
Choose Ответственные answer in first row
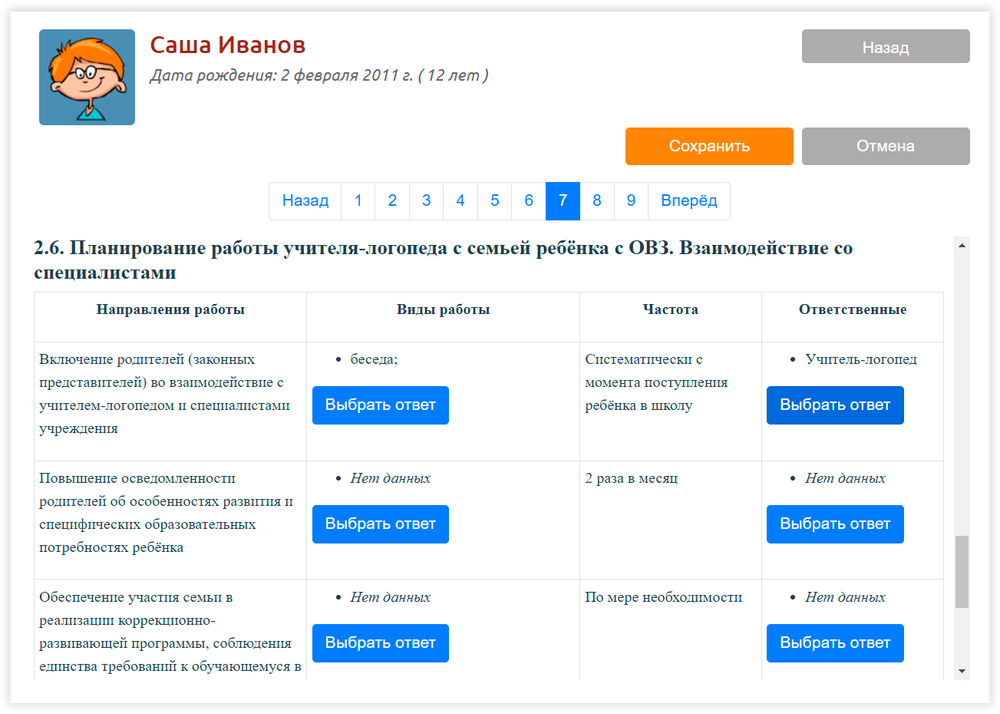(835, 405)
